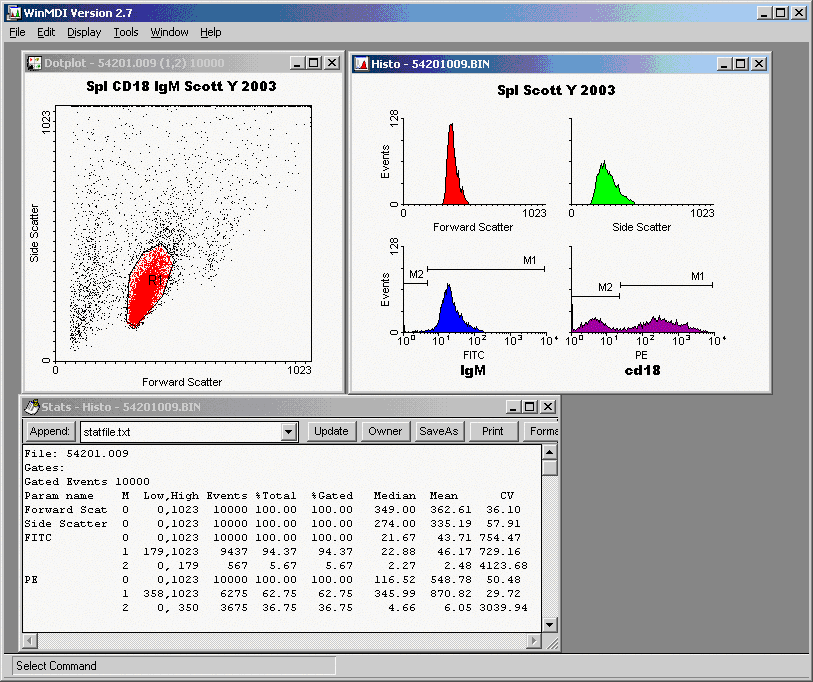The width and height of the screenshot is (813, 682).
Task: Open the Window menu
Action: [169, 32]
